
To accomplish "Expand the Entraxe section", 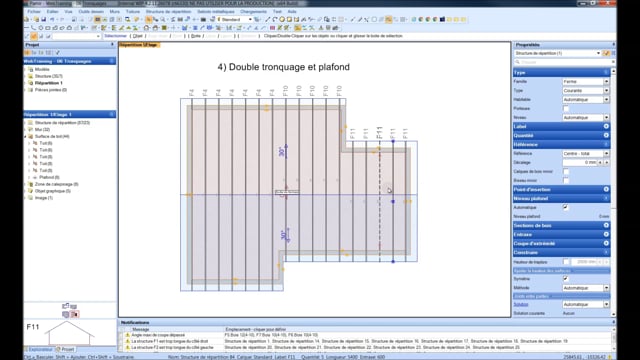I will [606, 234].
